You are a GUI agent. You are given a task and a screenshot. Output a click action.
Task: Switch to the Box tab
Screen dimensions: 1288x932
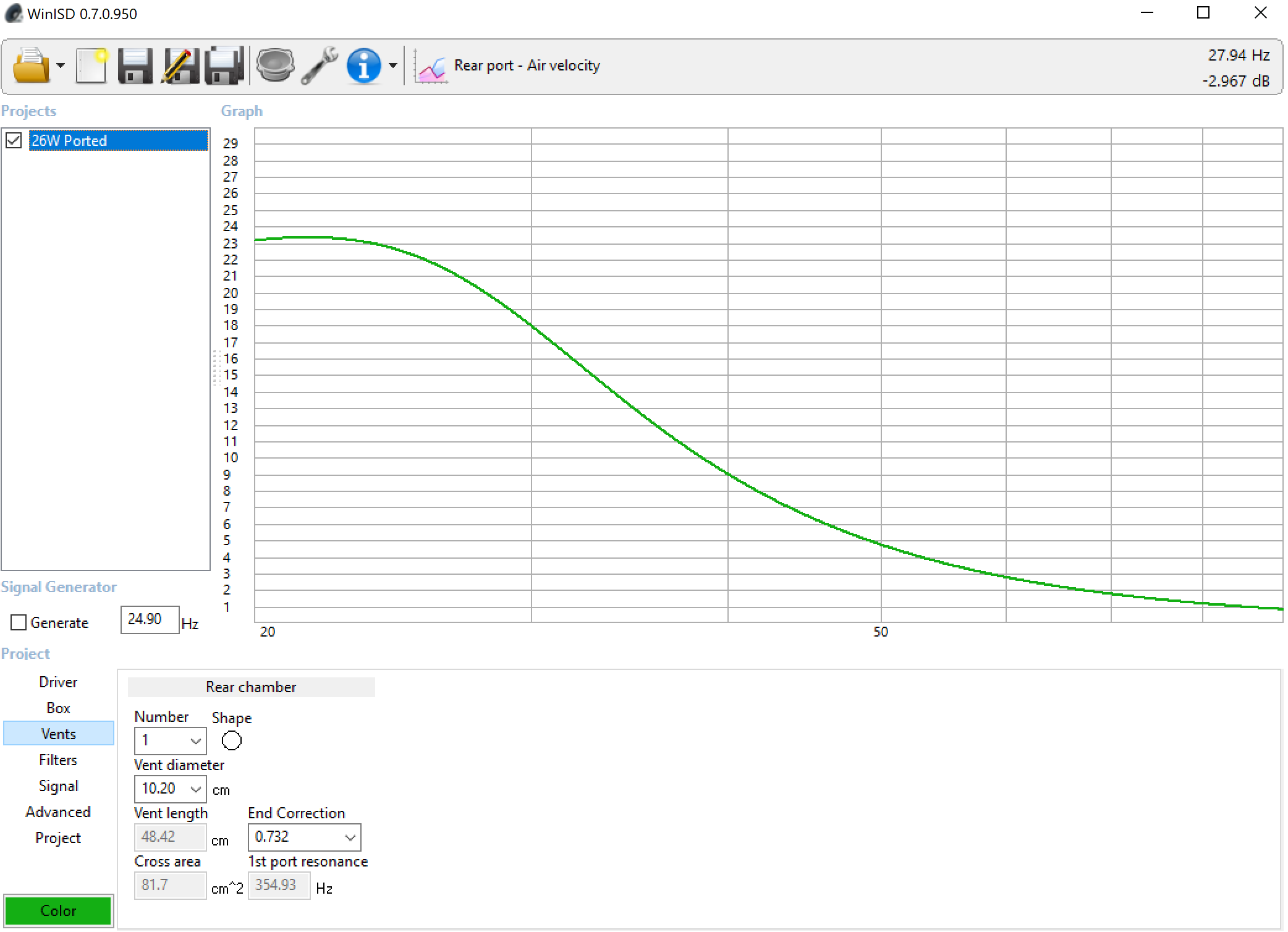coord(58,708)
